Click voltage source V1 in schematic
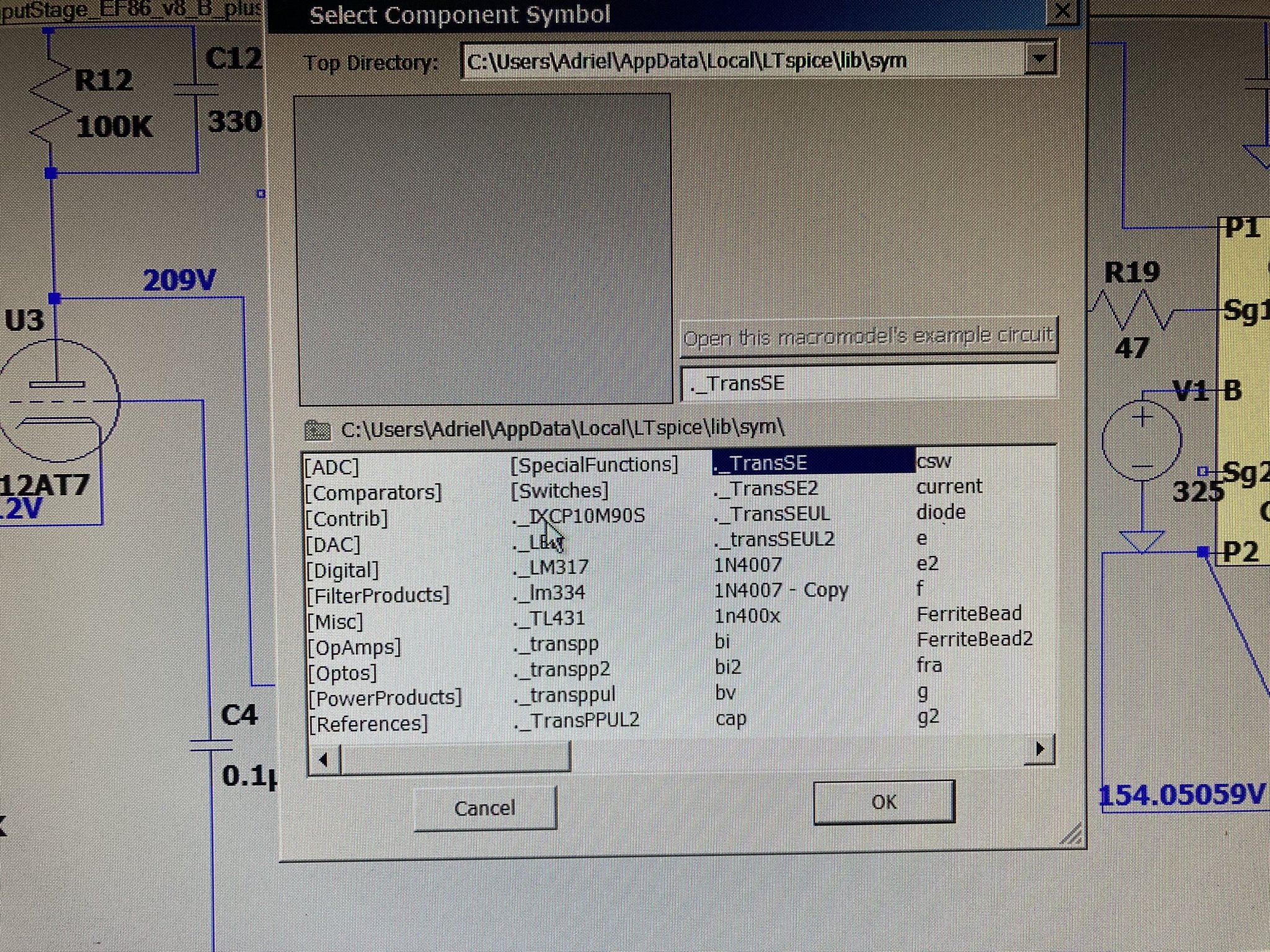1270x952 pixels. pyautogui.click(x=1142, y=439)
